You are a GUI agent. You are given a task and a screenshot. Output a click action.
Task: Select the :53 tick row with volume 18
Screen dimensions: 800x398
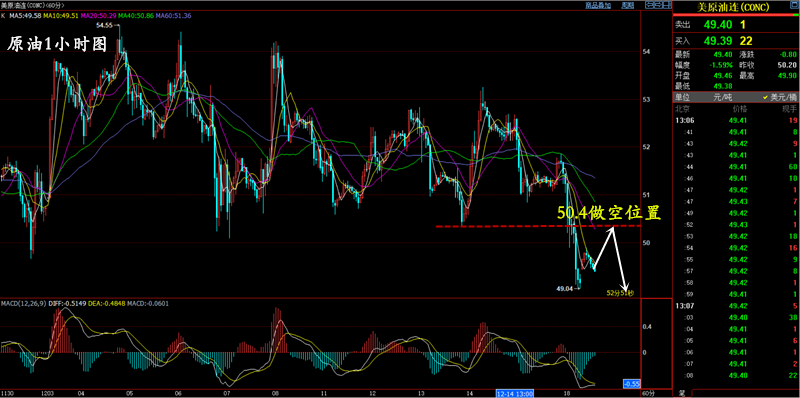736,236
